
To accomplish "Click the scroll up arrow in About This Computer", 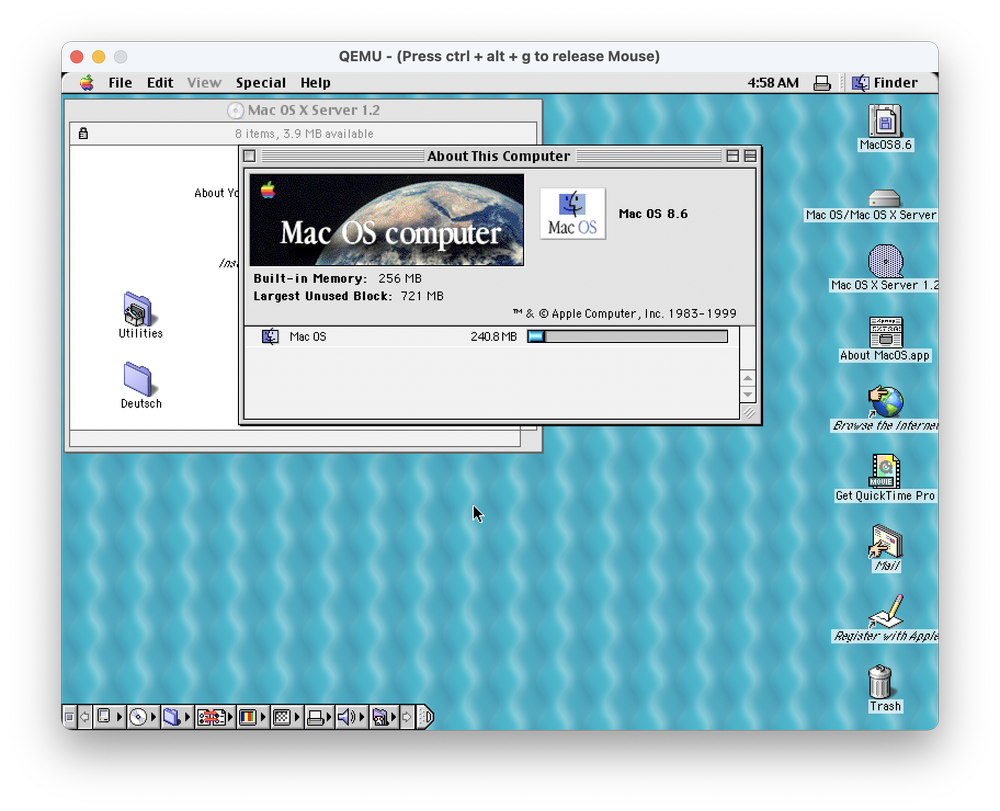I will [x=748, y=378].
